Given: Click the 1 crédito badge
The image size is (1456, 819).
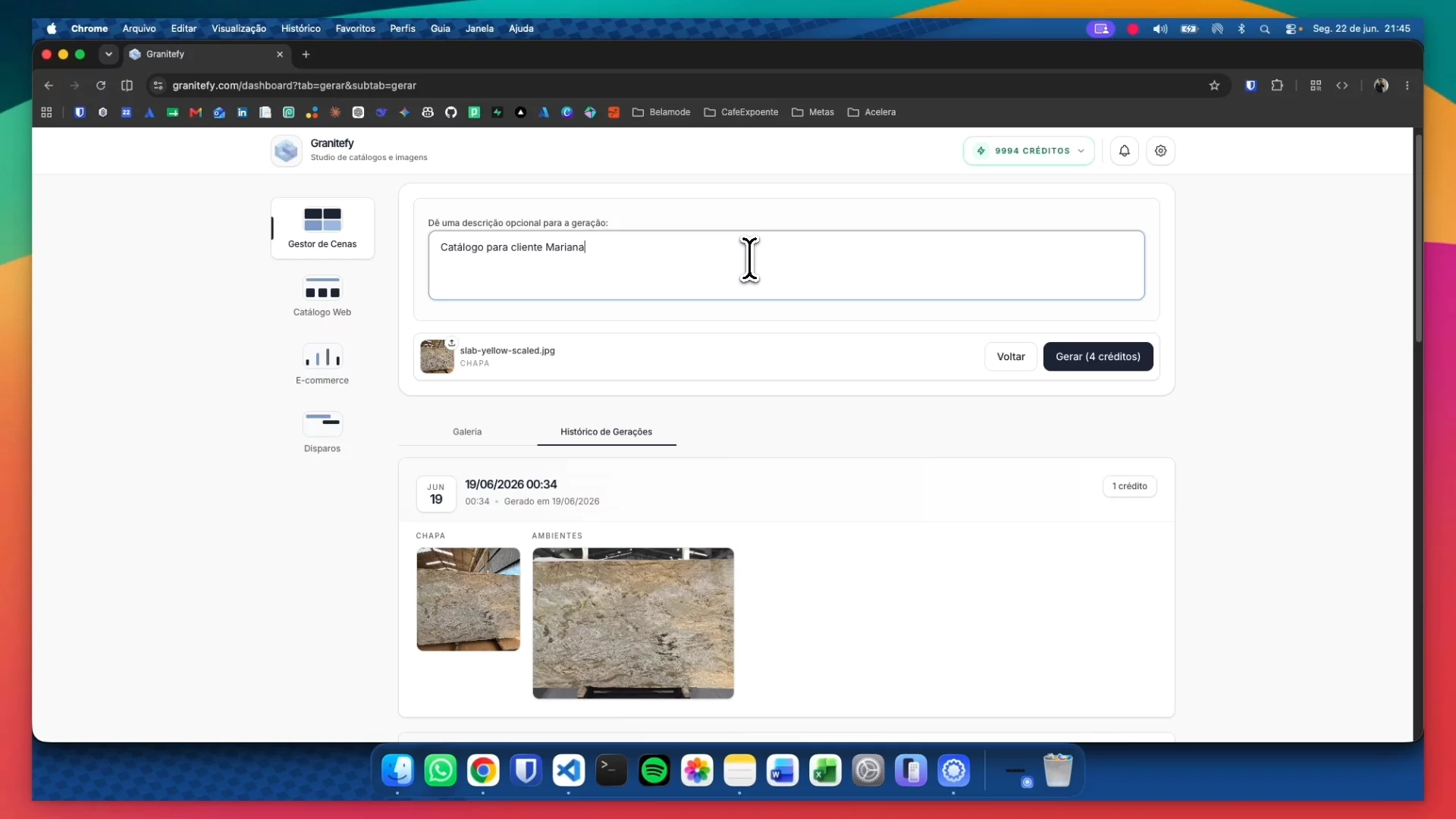Looking at the screenshot, I should click(1130, 486).
